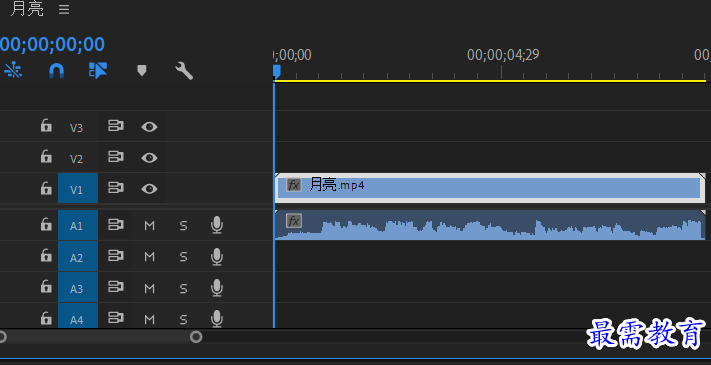Toggle insert sequences as nests option
Viewport: 711px width, 365px height.
[x=13, y=70]
